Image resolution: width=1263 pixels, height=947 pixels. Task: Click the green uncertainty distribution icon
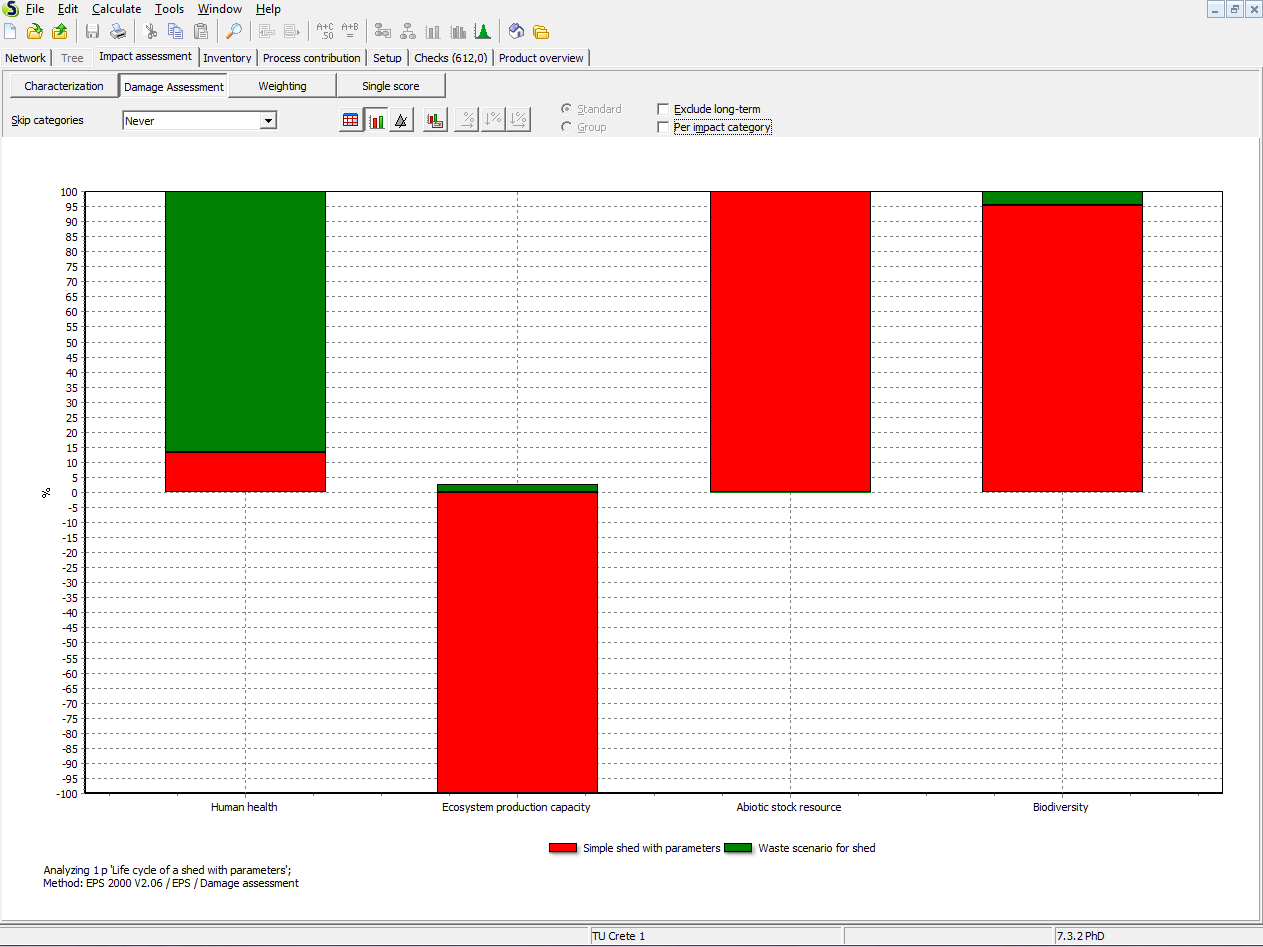(482, 31)
